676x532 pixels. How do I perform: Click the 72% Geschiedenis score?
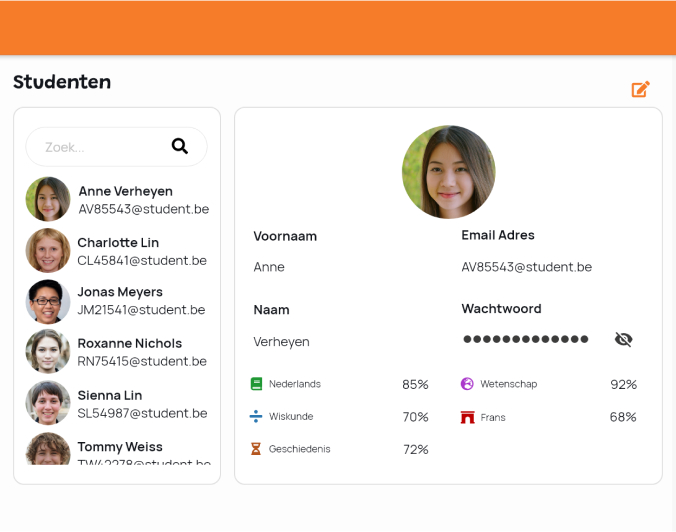(416, 450)
